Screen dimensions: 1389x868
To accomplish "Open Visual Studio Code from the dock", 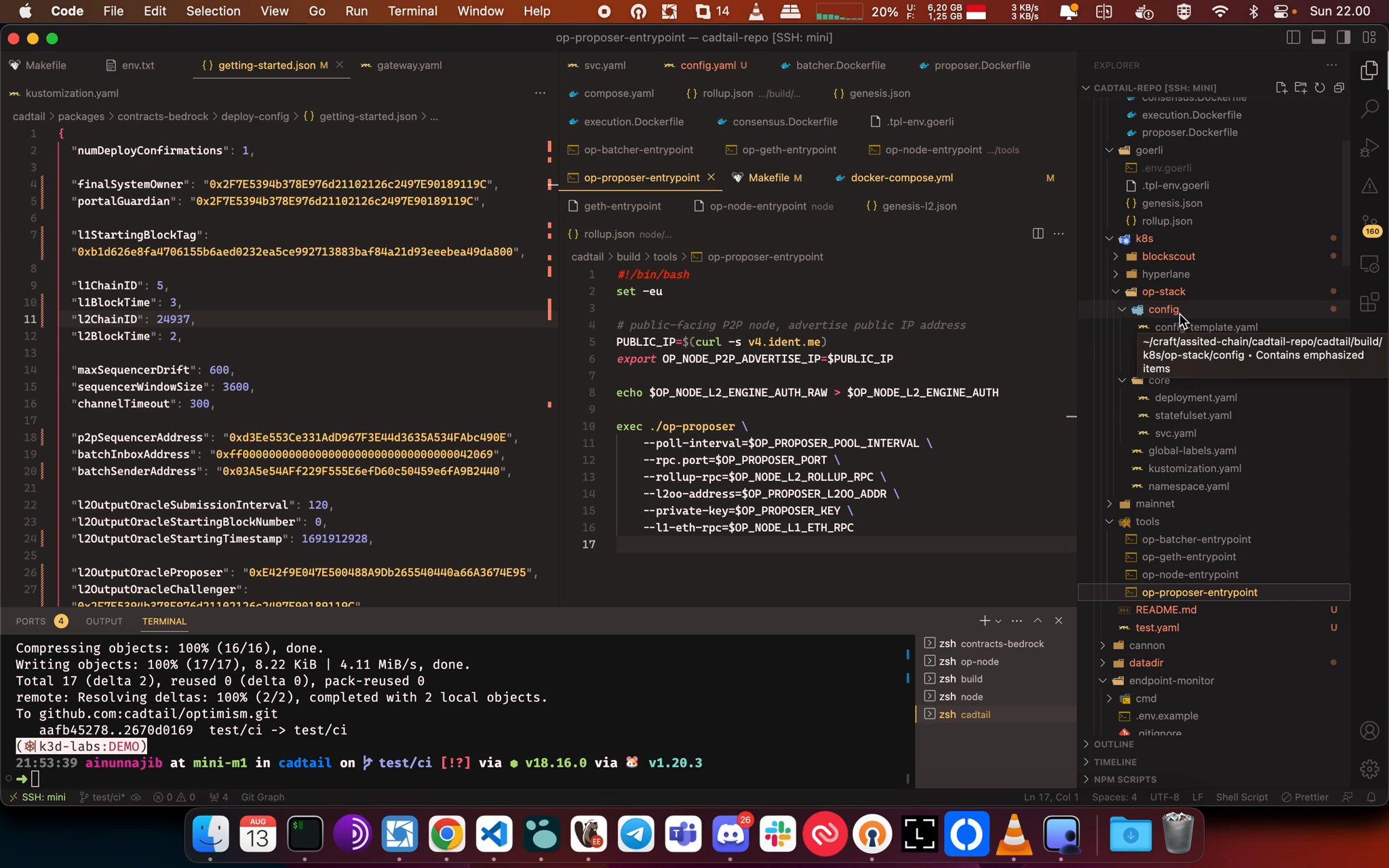I will pyautogui.click(x=494, y=833).
